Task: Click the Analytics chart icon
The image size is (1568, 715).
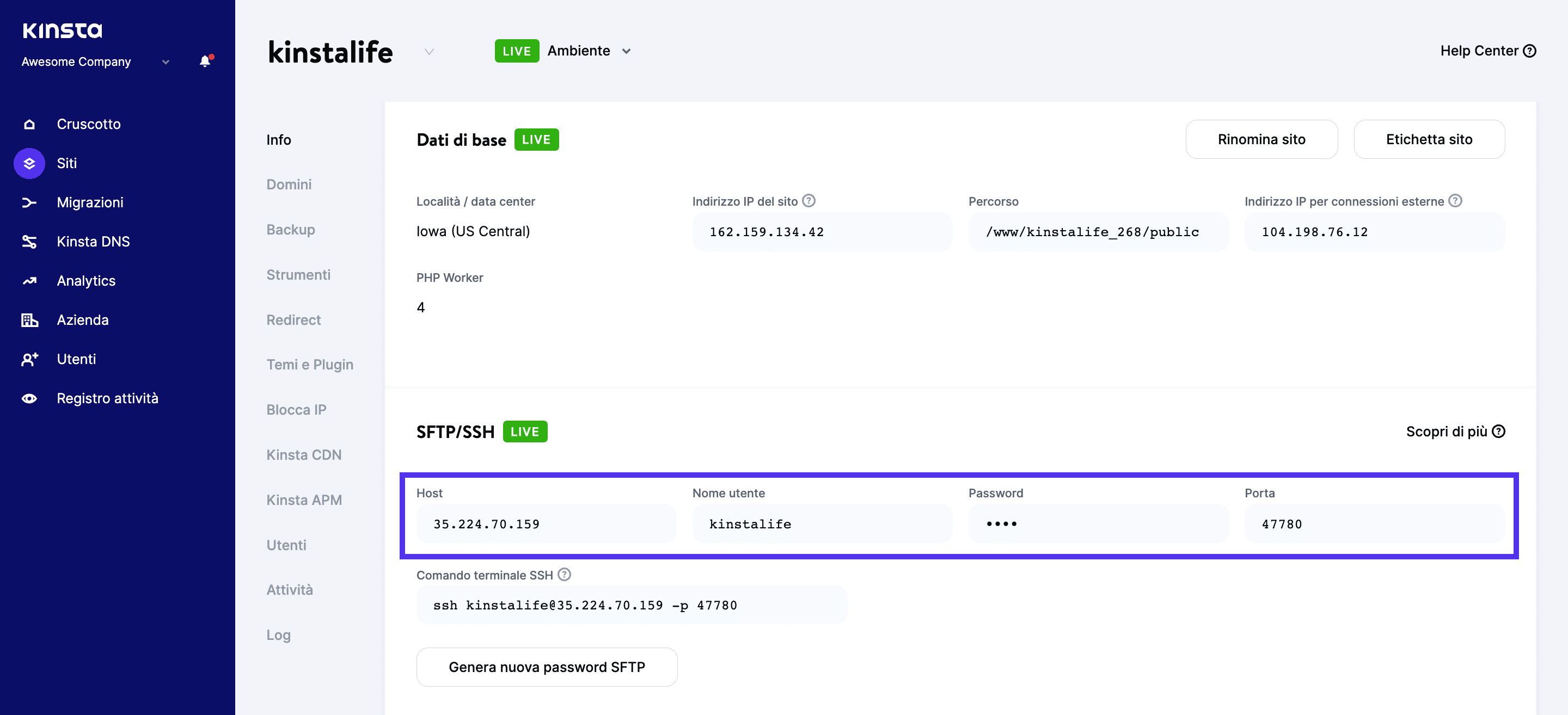Action: coord(29,281)
